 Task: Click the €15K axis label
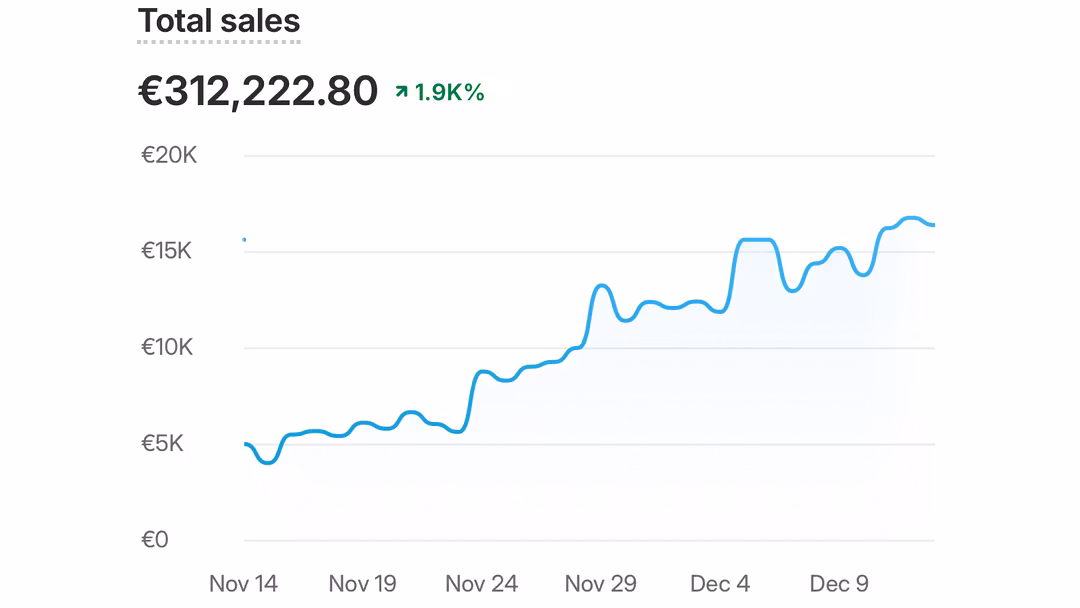pyautogui.click(x=166, y=251)
